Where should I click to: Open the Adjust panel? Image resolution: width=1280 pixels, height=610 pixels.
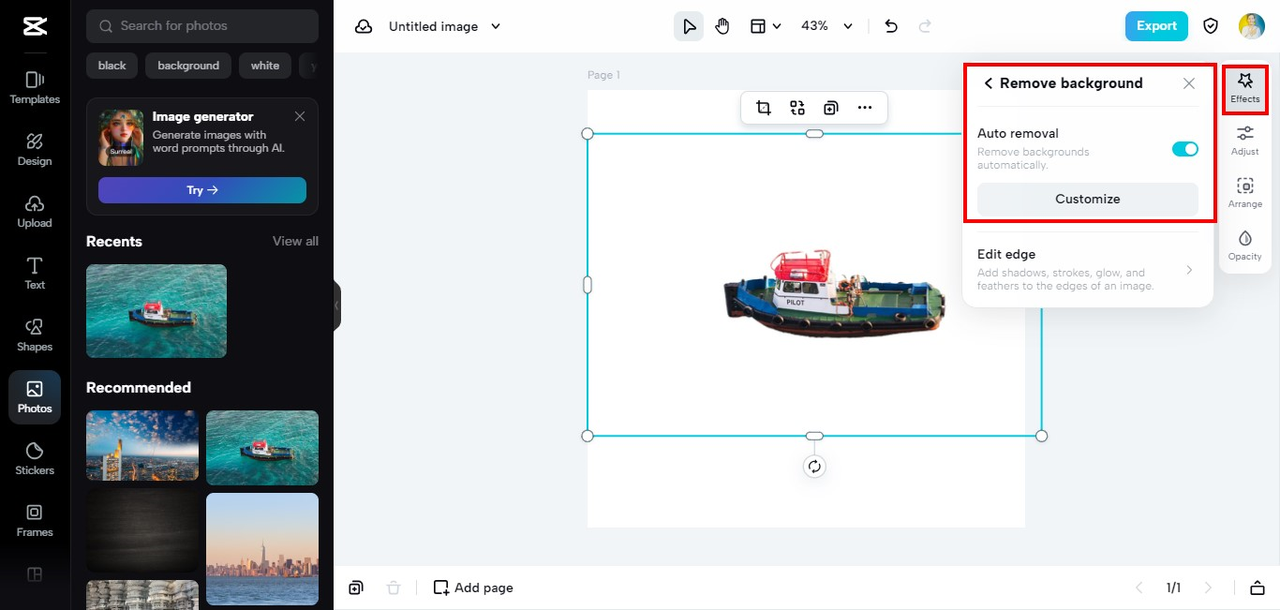pyautogui.click(x=1245, y=140)
